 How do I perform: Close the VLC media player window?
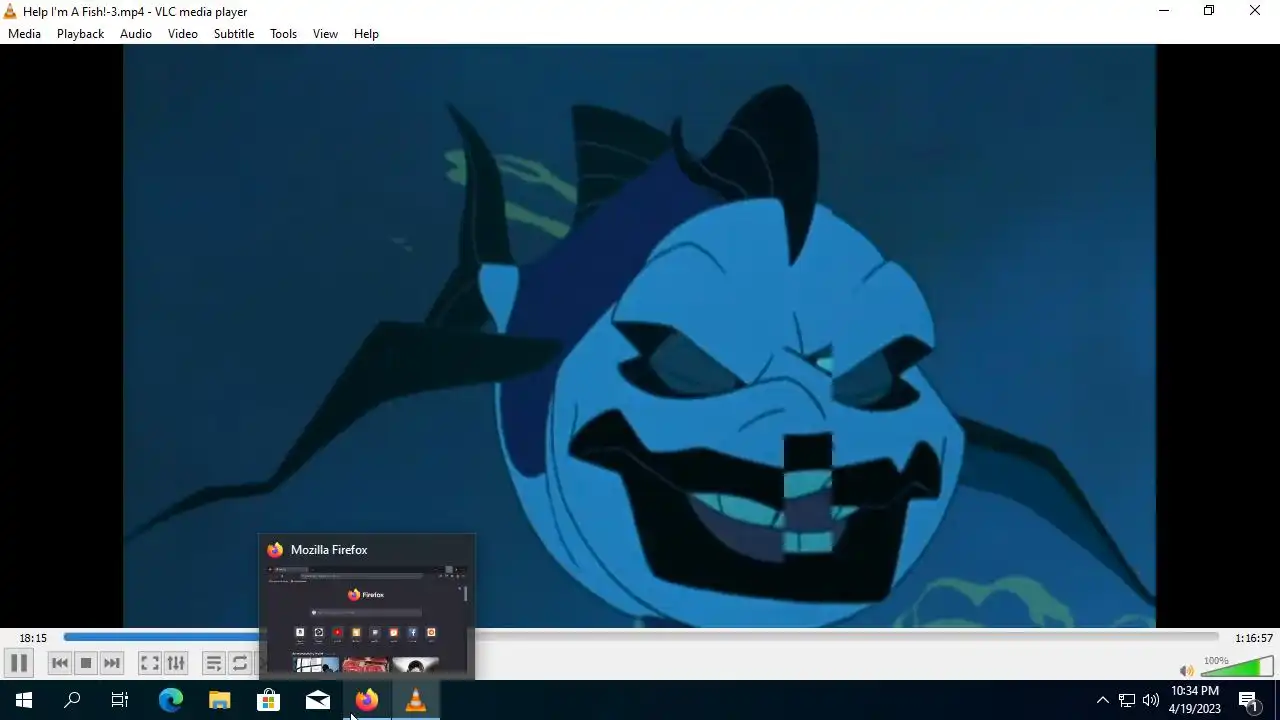[x=1255, y=11]
